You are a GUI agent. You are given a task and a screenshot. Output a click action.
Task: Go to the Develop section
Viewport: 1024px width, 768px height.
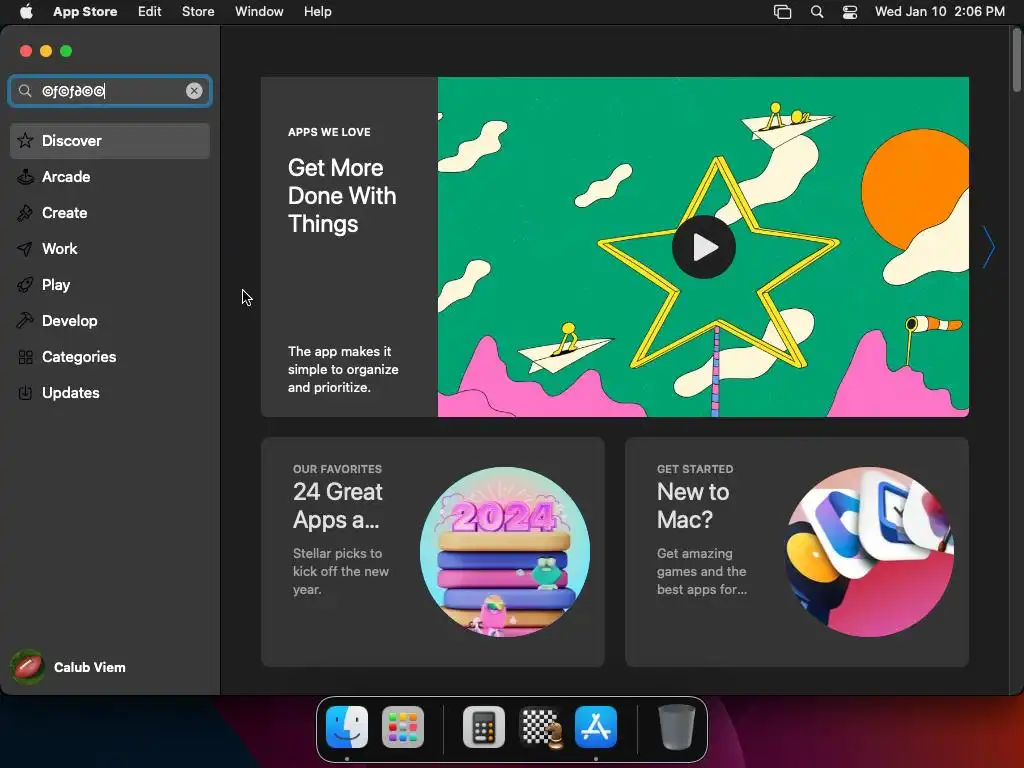pyautogui.click(x=110, y=321)
